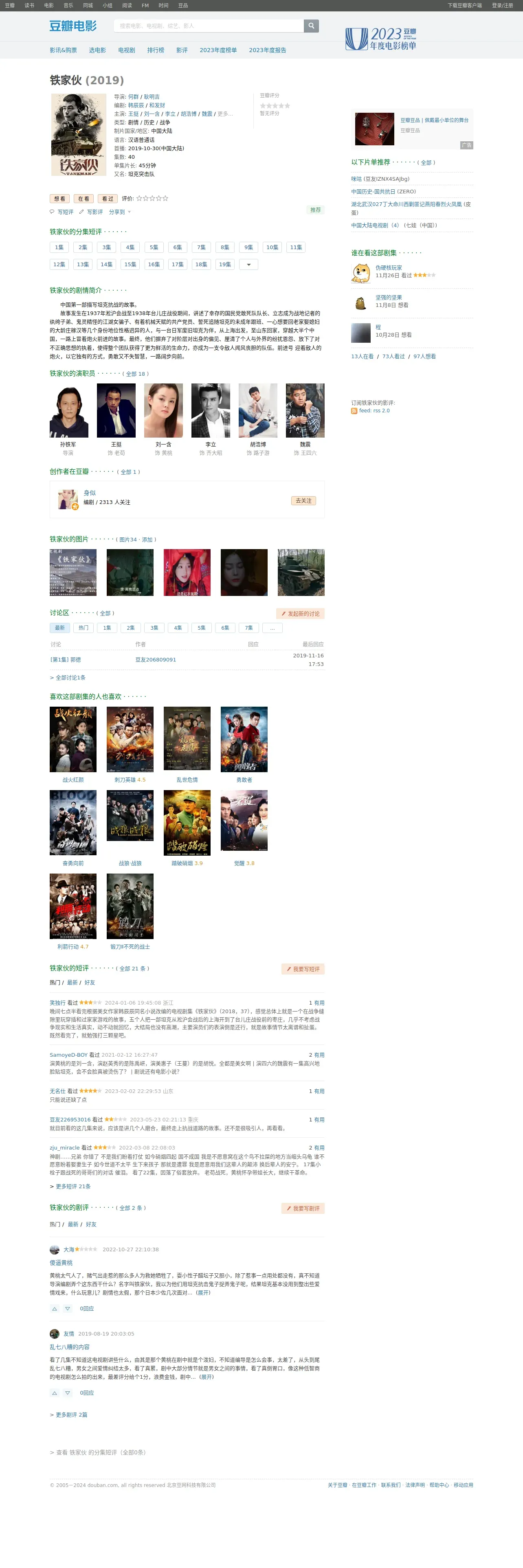Mark the show as 在看
This screenshot has width=523, height=1568.
pos(84,198)
